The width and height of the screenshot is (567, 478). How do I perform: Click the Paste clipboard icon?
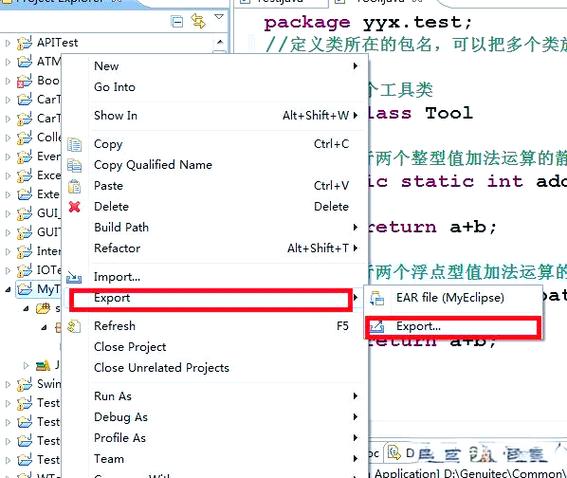click(74, 187)
